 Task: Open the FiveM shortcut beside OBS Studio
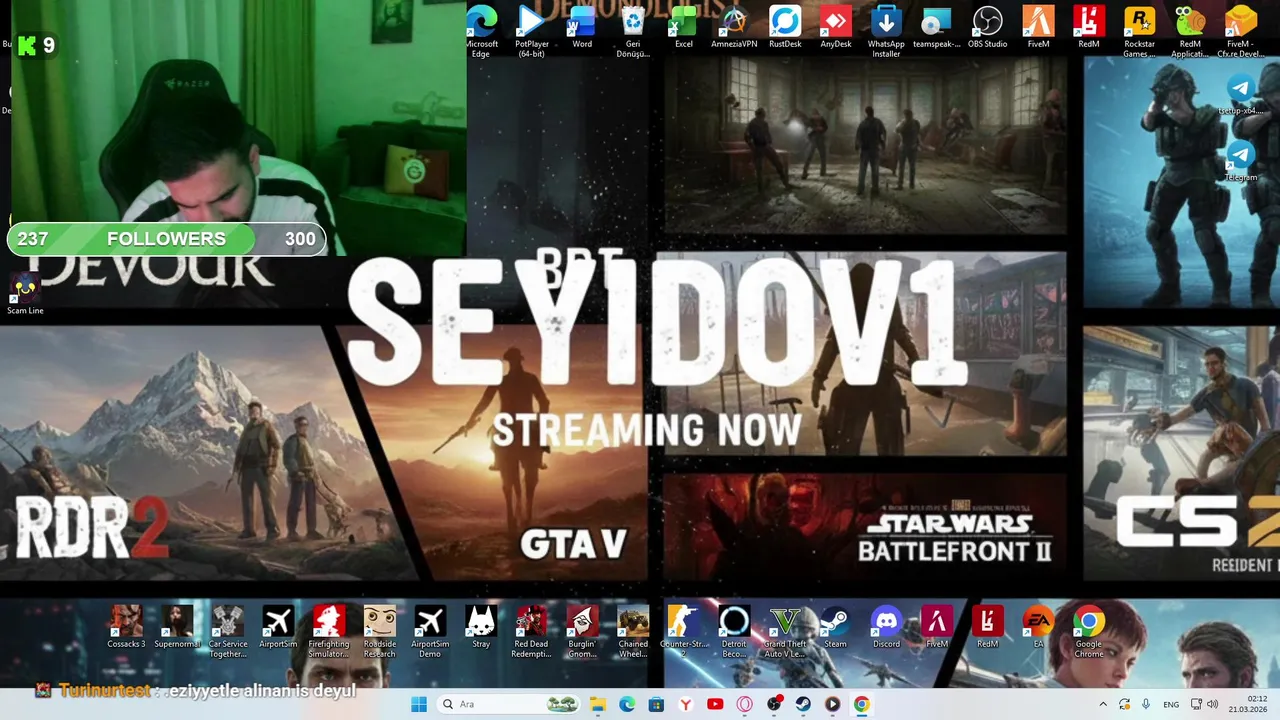click(x=1038, y=26)
